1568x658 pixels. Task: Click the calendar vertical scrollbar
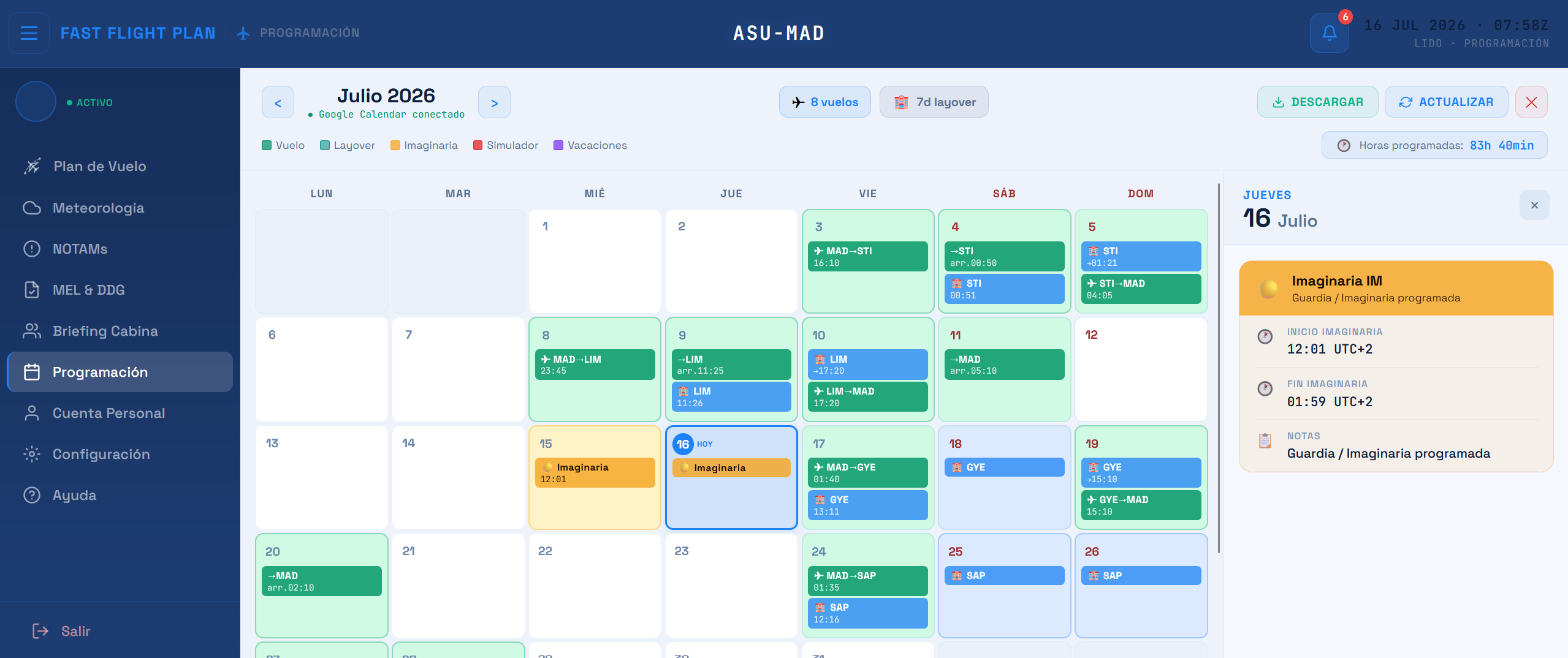click(1219, 368)
